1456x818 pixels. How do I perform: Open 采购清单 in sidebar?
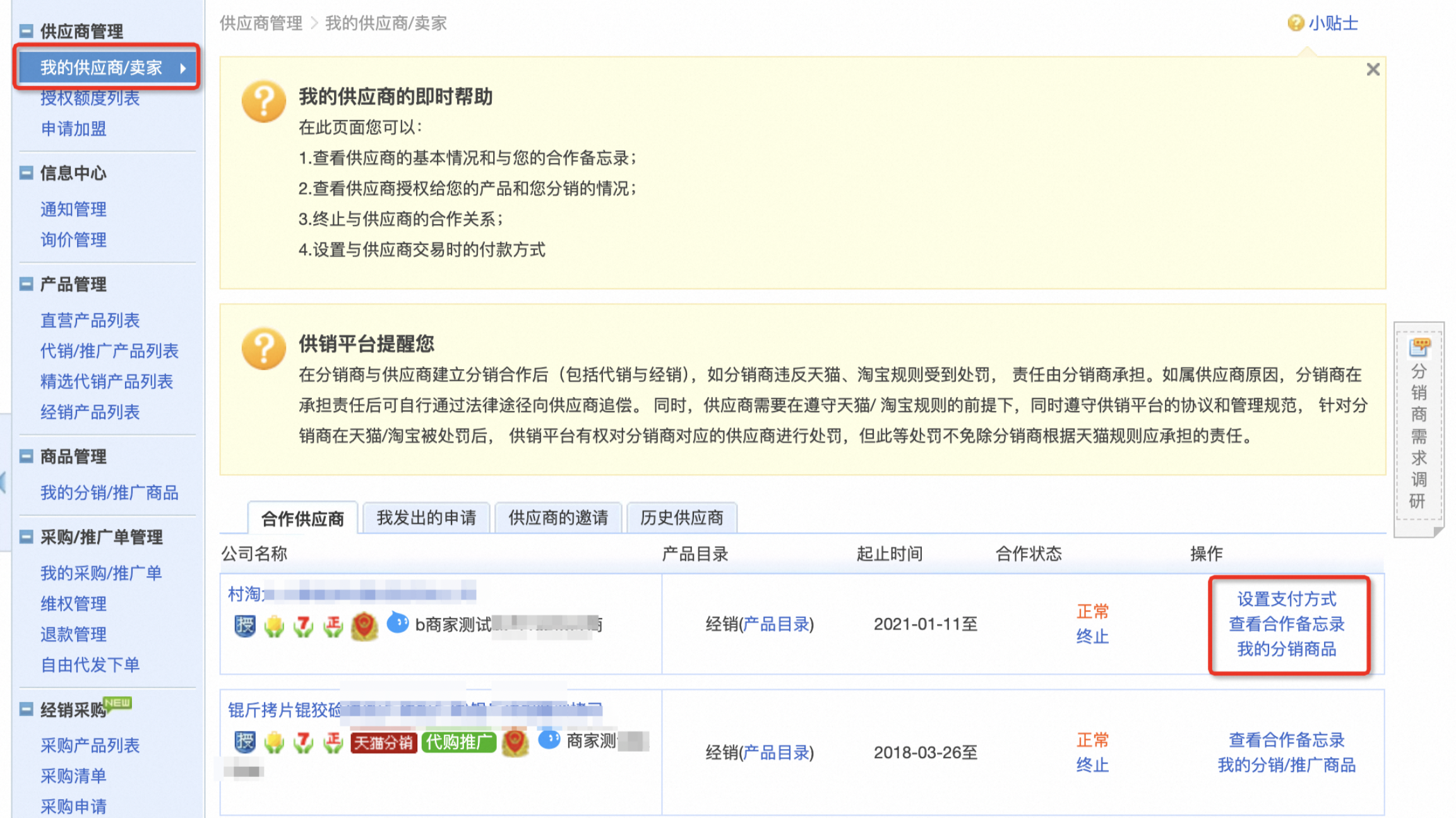coord(74,776)
